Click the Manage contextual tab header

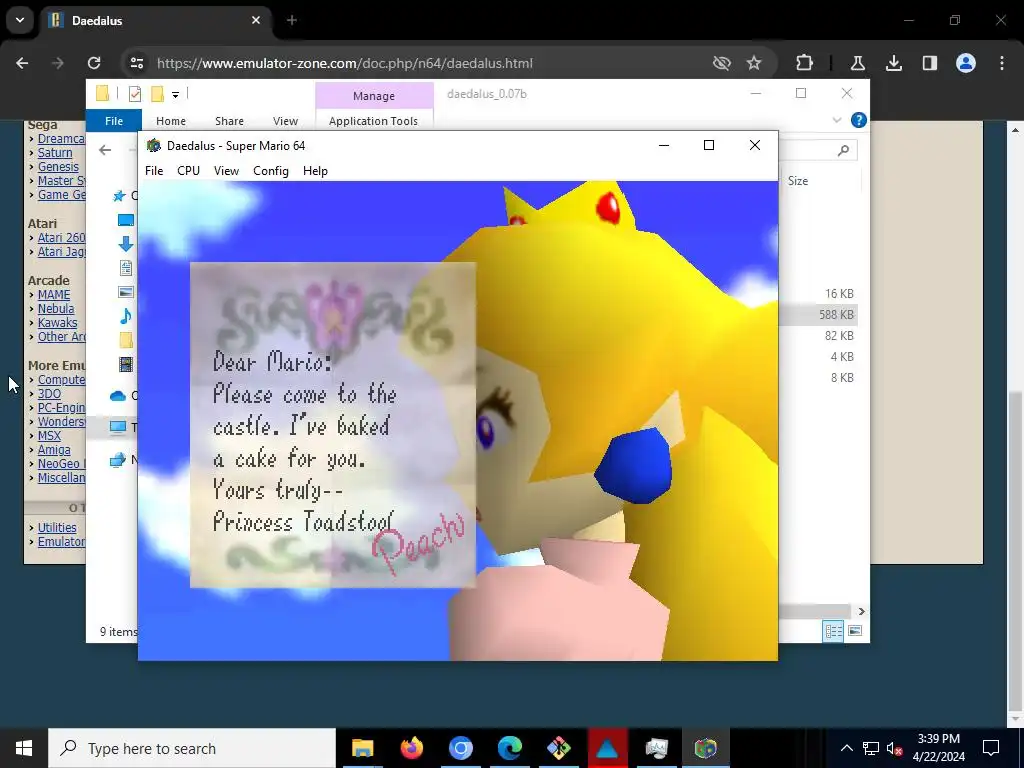[x=374, y=95]
